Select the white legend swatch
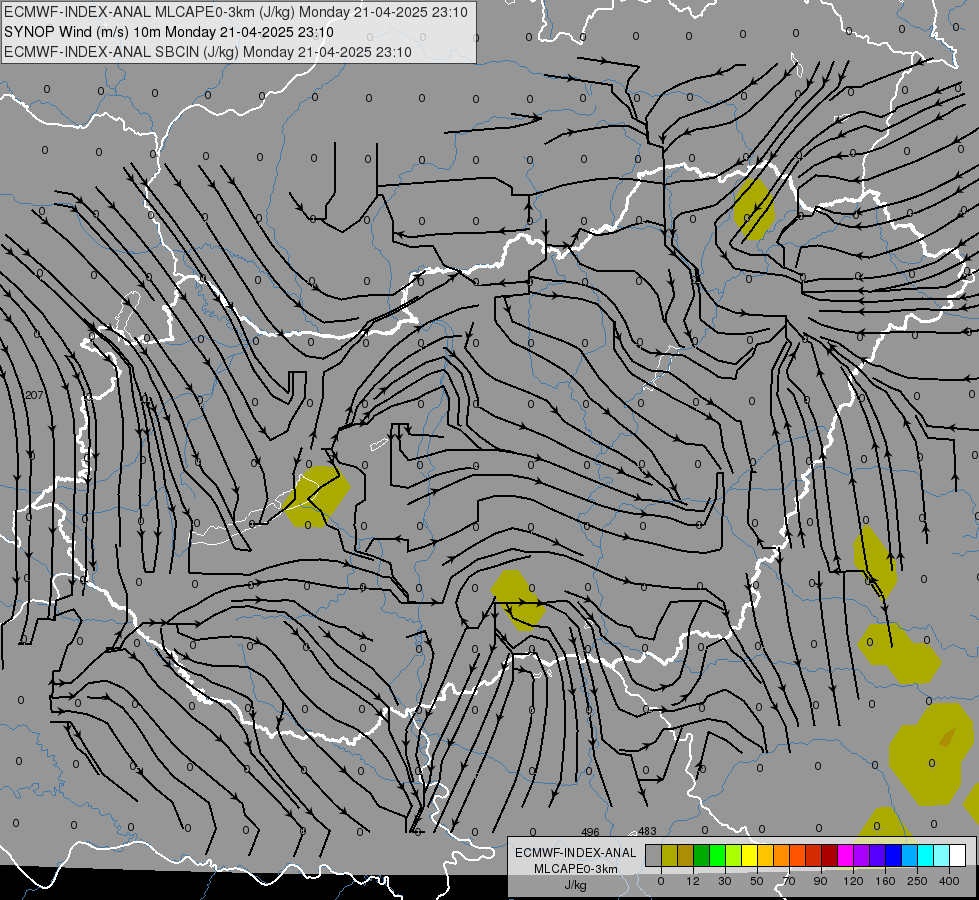Image resolution: width=979 pixels, height=900 pixels. click(957, 855)
